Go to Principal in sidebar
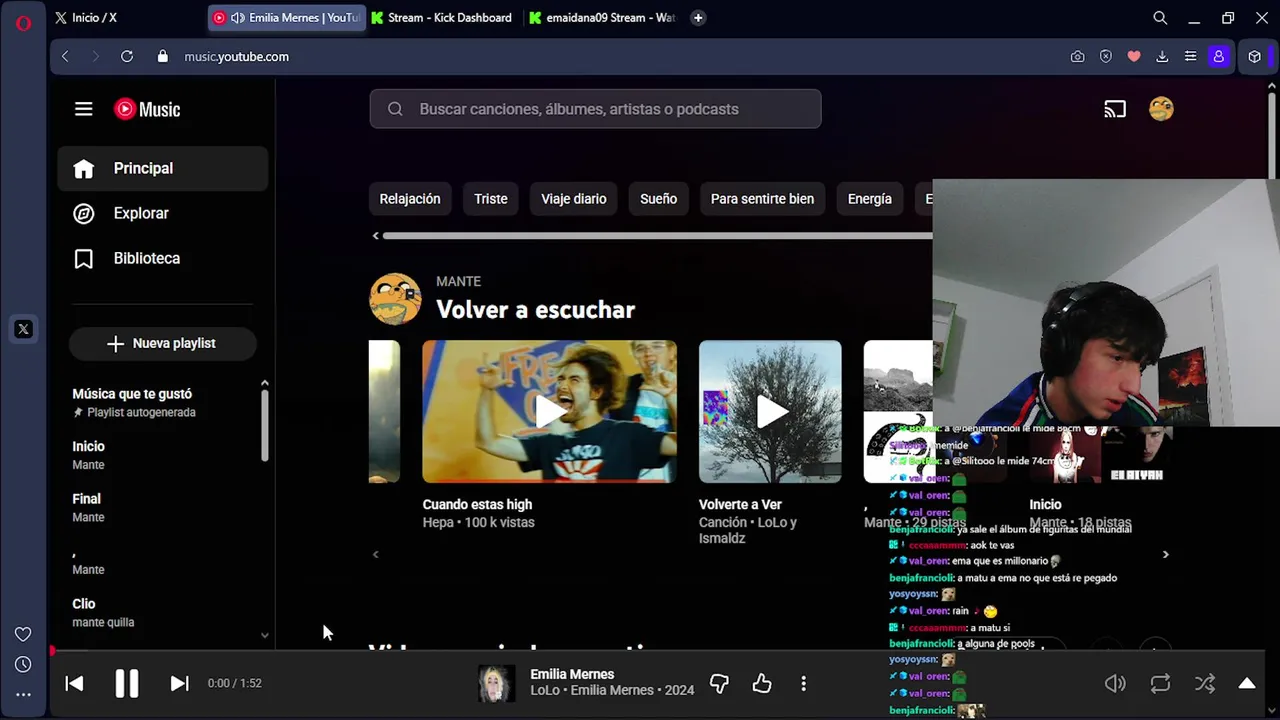The width and height of the screenshot is (1280, 720). (x=163, y=168)
